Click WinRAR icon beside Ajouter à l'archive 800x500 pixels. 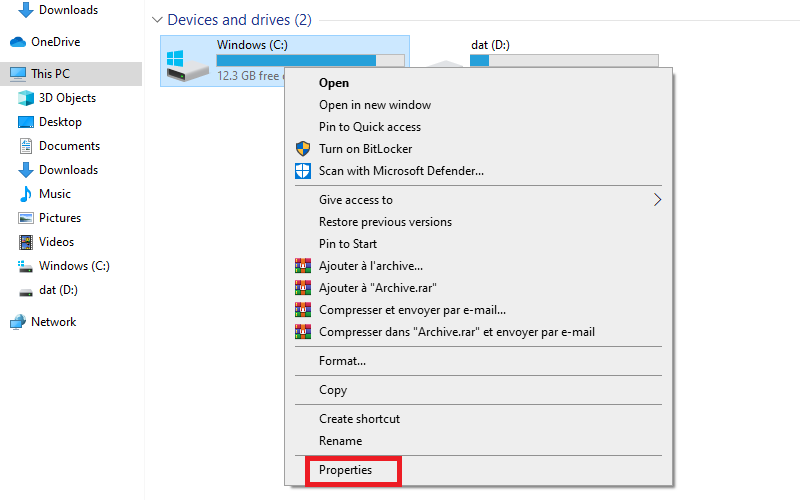[x=303, y=266]
